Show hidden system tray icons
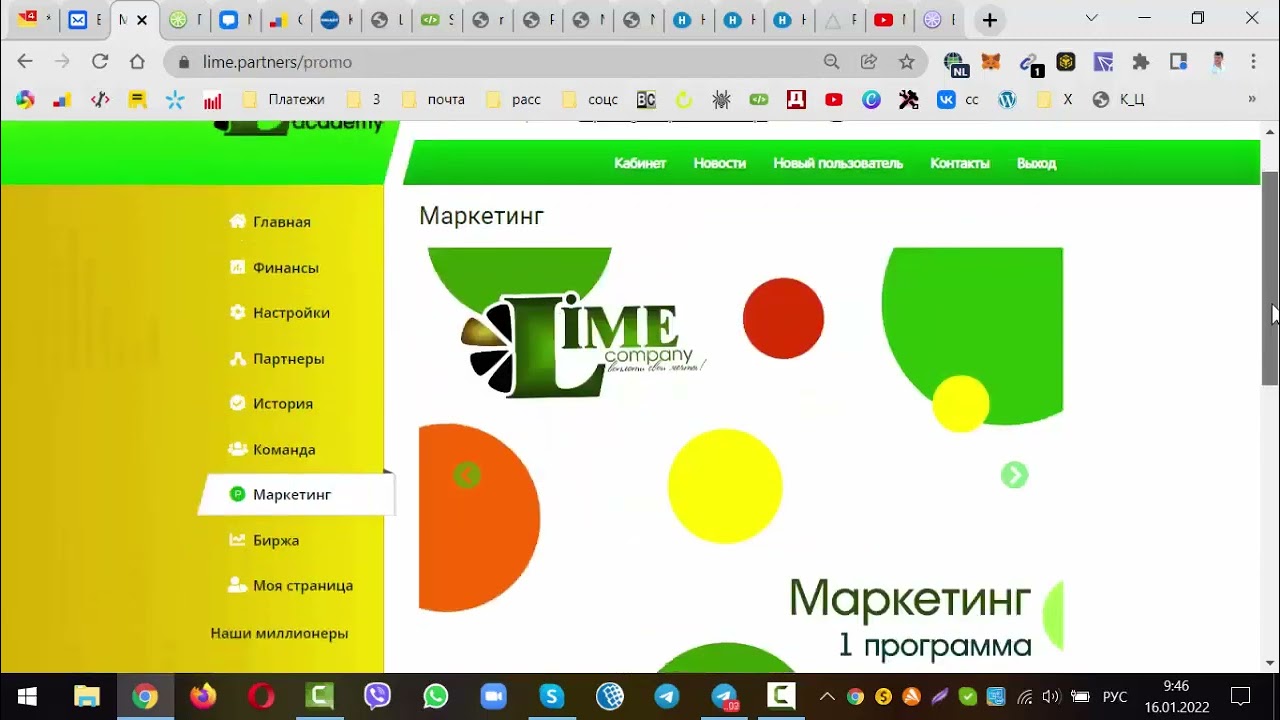This screenshot has height=720, width=1280. tap(827, 697)
